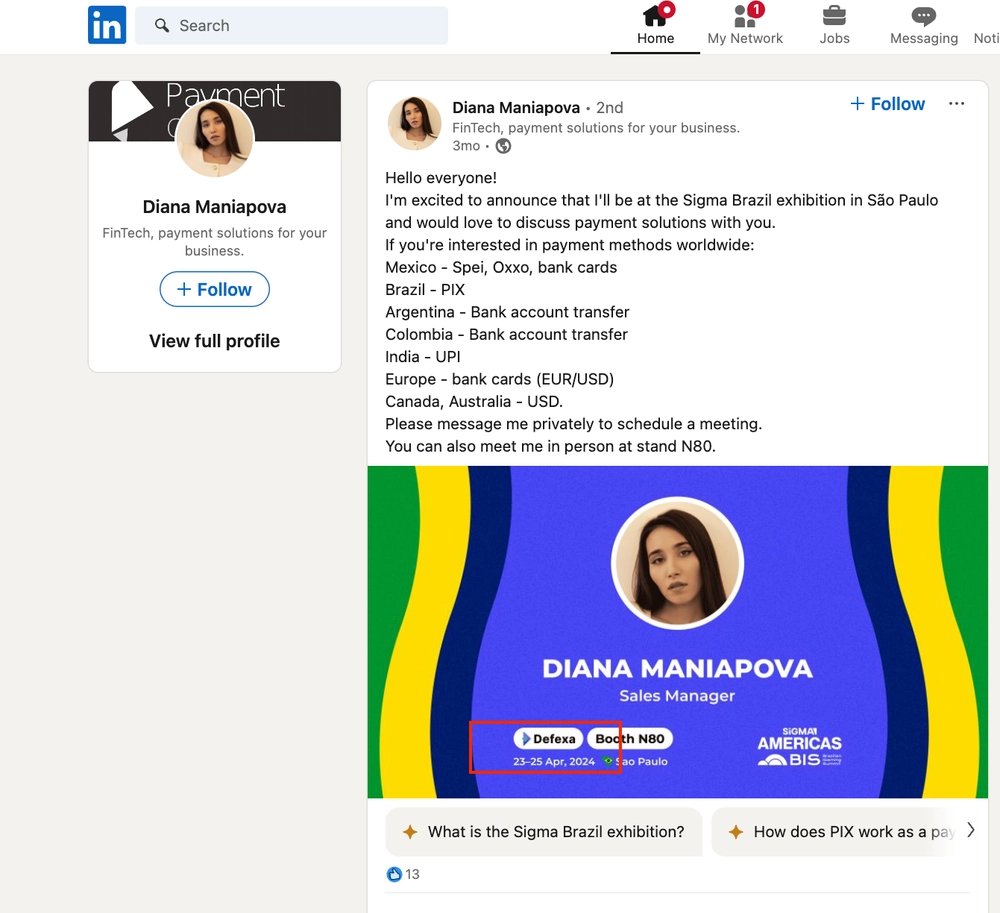Click the post author's avatar photo

click(x=415, y=123)
